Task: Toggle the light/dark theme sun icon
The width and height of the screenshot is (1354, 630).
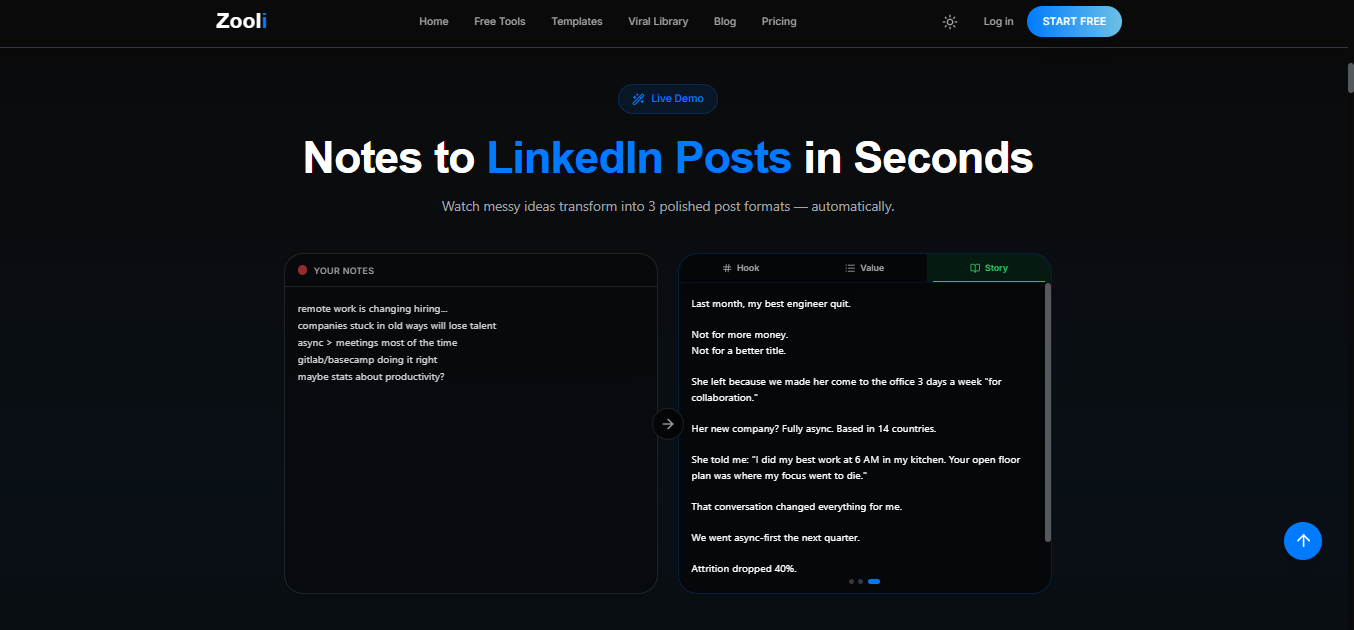Action: (950, 22)
